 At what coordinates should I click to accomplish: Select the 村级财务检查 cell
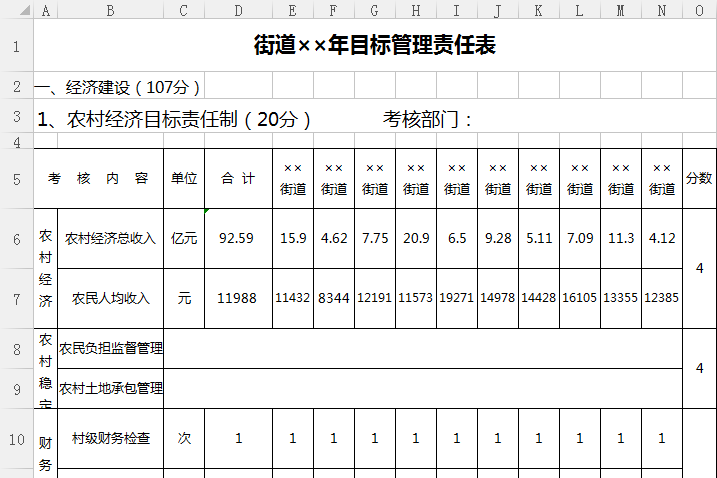110,438
